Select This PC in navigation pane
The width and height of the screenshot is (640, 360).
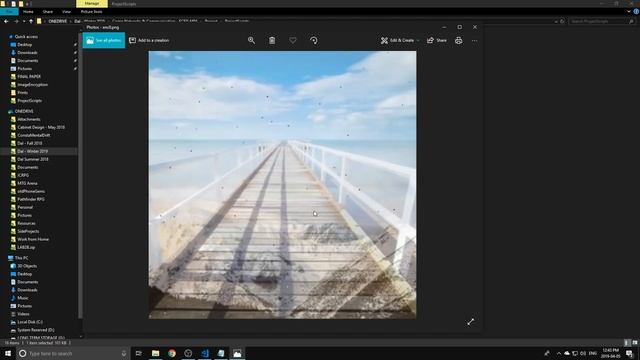pos(21,258)
